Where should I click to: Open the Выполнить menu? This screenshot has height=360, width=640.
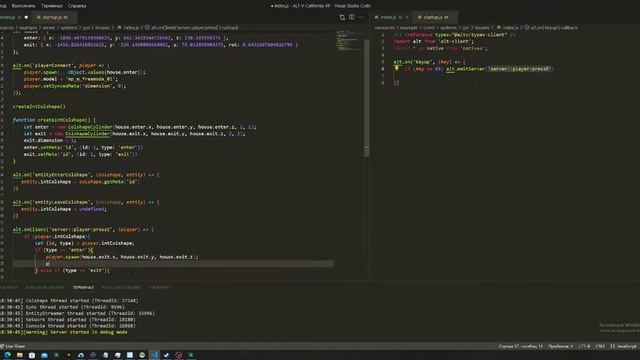coord(23,6)
